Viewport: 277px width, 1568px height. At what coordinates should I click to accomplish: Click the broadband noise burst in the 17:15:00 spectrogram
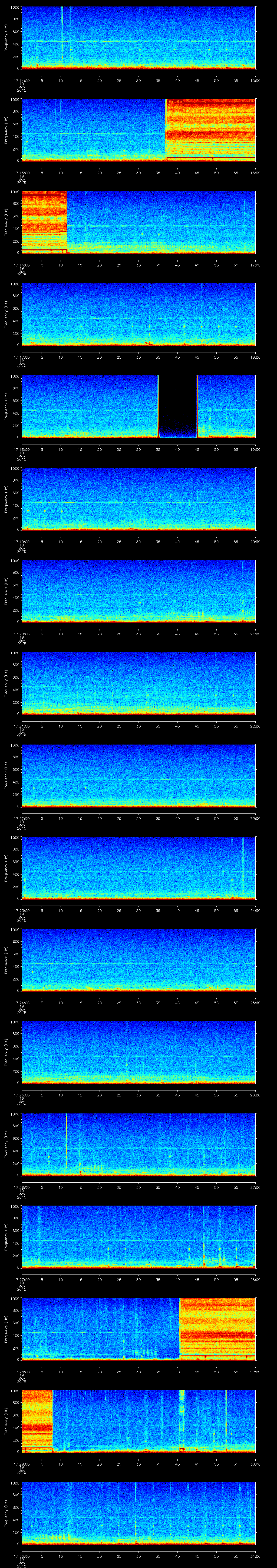point(211,130)
